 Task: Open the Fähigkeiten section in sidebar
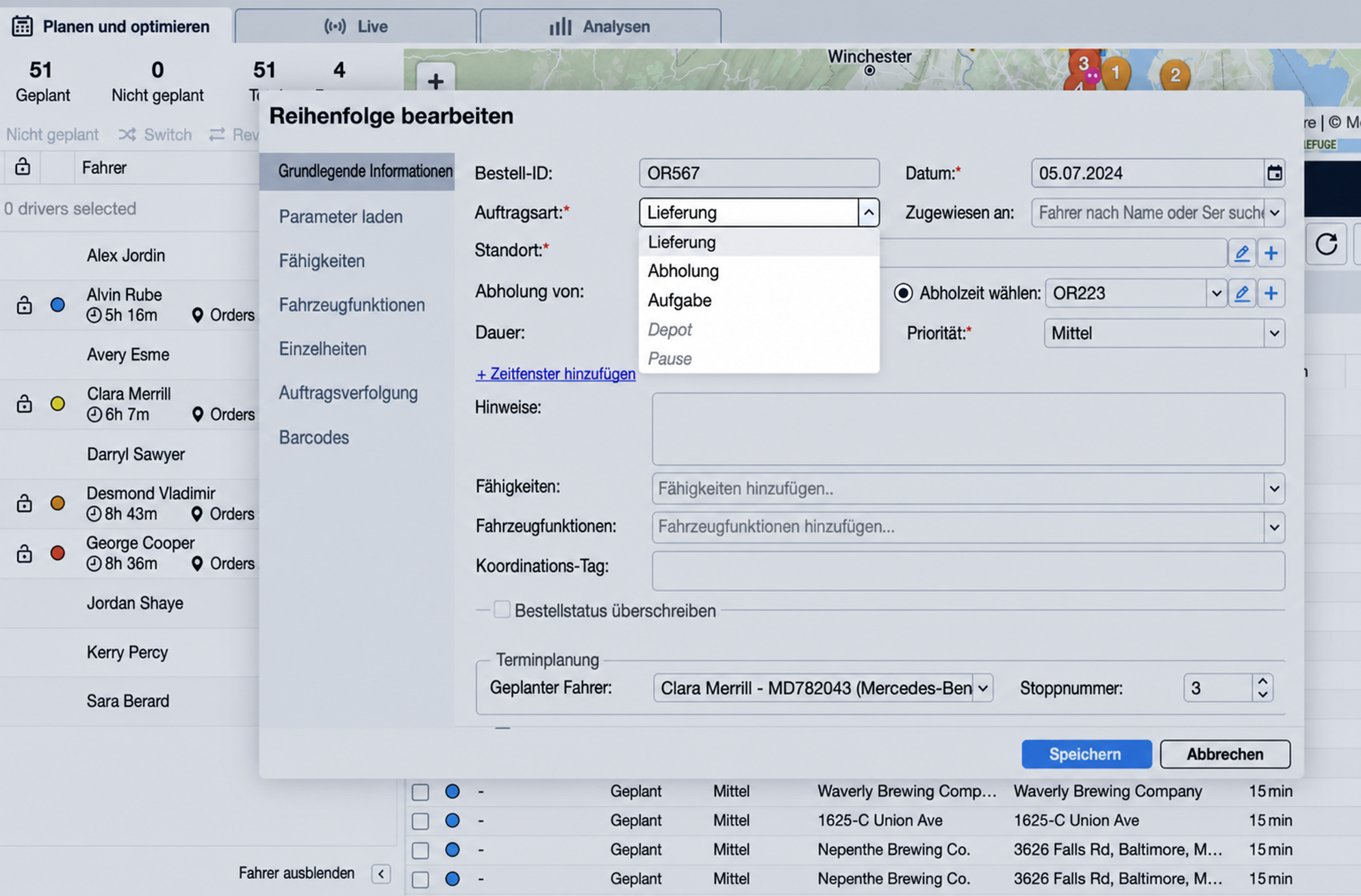point(321,261)
